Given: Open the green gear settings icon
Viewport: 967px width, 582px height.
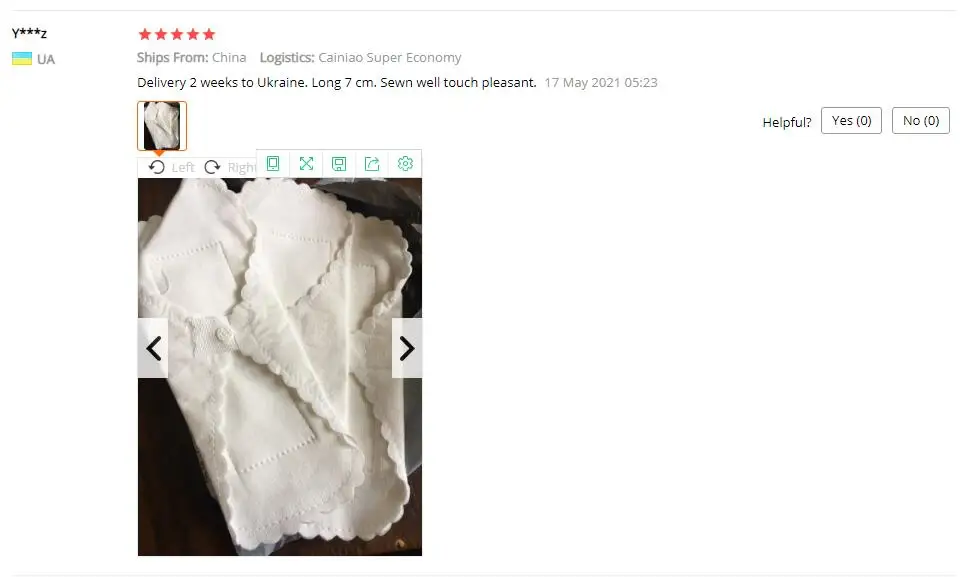Looking at the screenshot, I should 405,163.
